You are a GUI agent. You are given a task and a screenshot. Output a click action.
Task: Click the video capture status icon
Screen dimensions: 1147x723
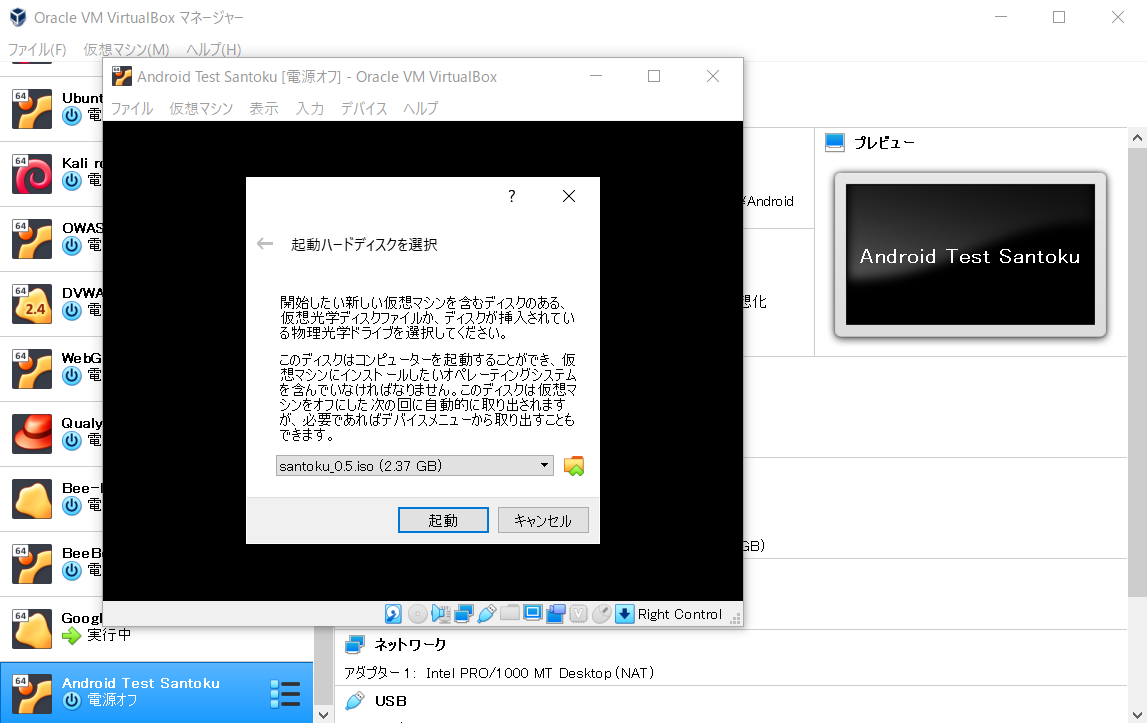(555, 614)
